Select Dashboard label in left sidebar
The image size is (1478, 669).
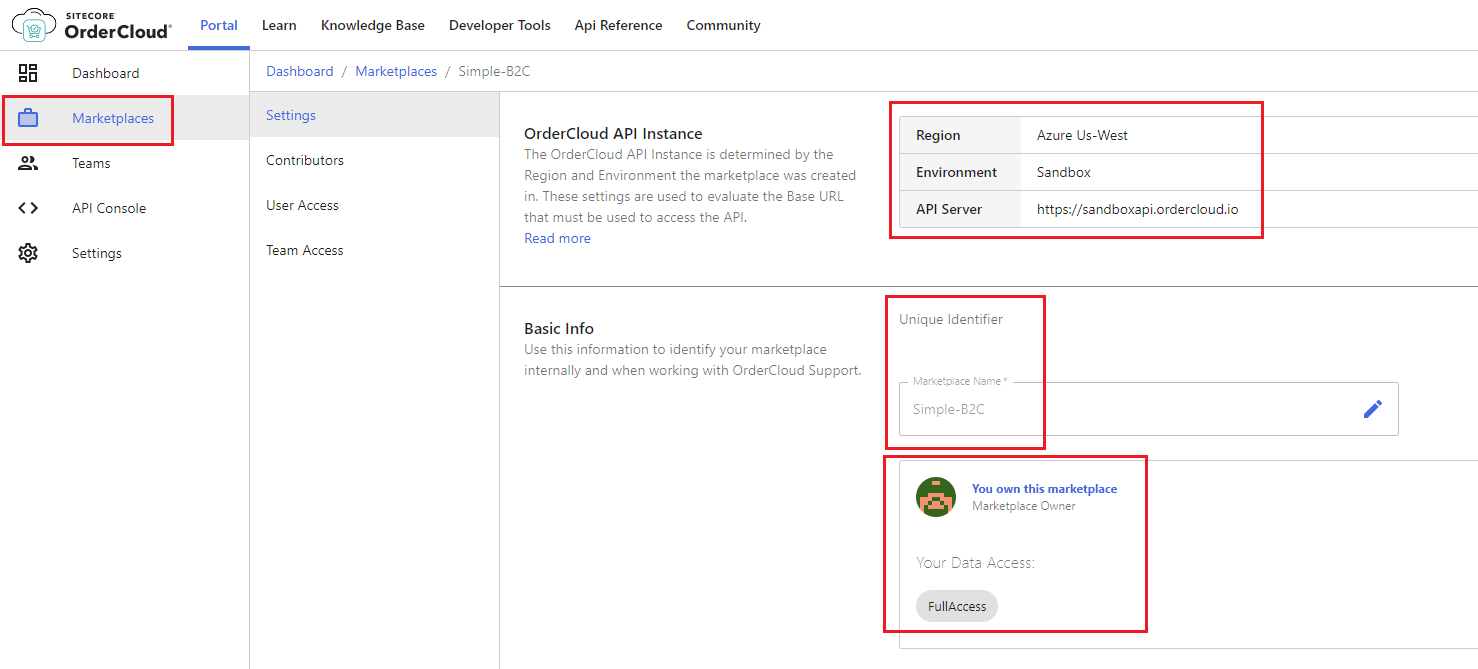pos(106,73)
